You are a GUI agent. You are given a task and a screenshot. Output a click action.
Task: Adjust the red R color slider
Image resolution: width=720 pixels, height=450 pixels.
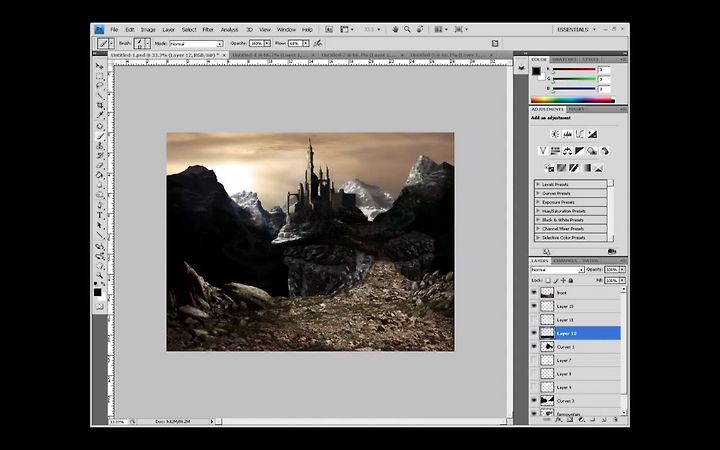pyautogui.click(x=574, y=70)
